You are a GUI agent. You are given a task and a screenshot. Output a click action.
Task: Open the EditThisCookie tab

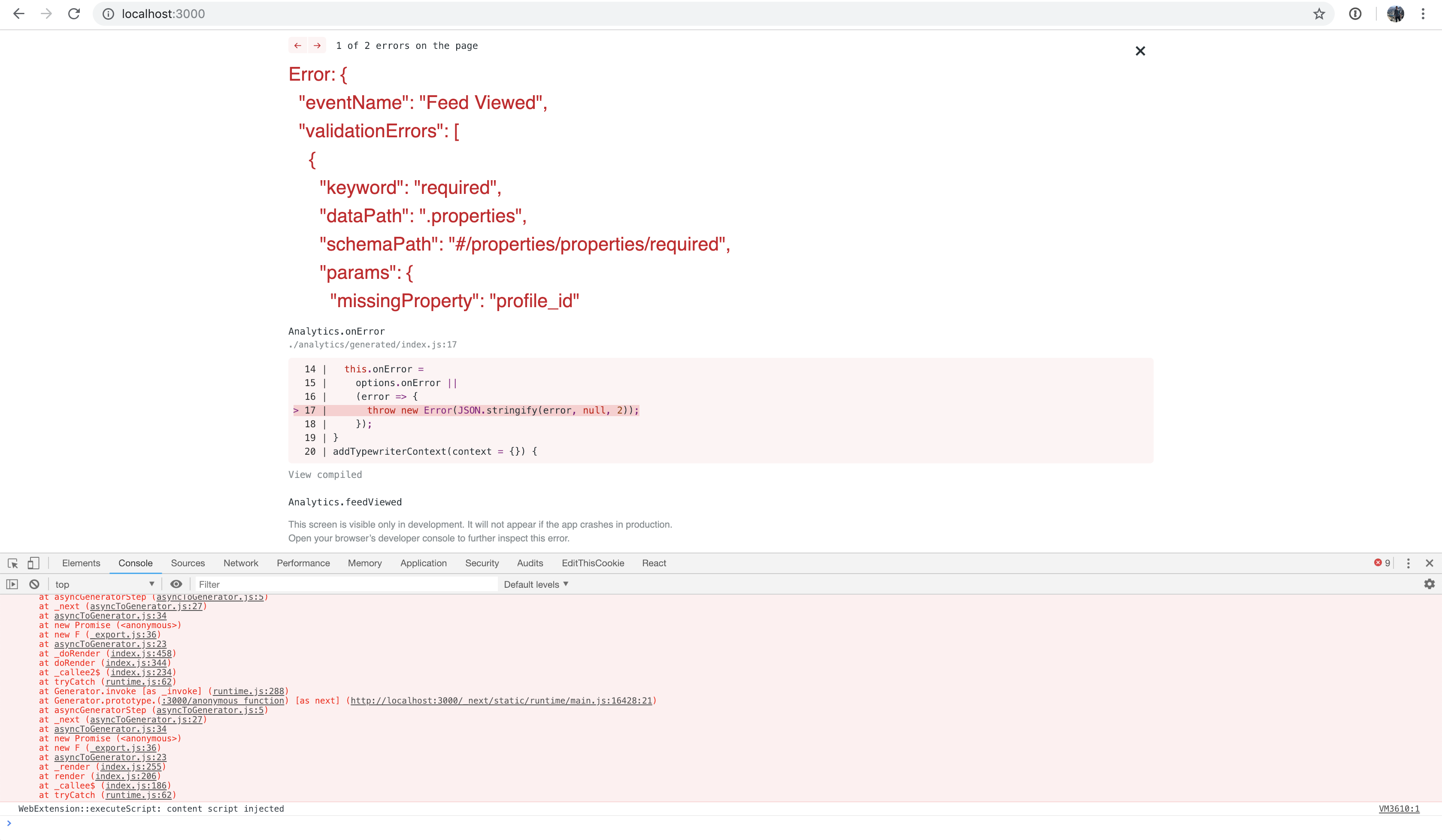click(x=593, y=563)
